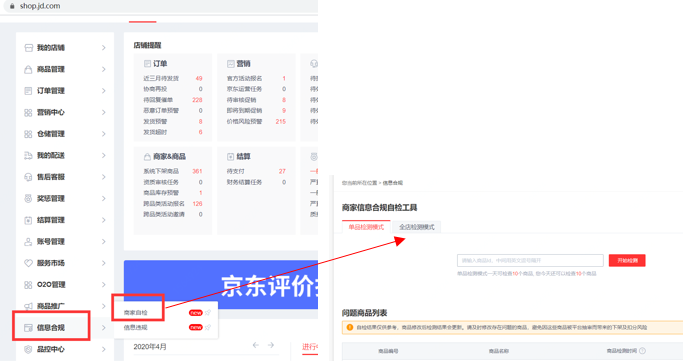The width and height of the screenshot is (683, 361).
Task: Click the 结算 card header icon
Action: pos(230,156)
